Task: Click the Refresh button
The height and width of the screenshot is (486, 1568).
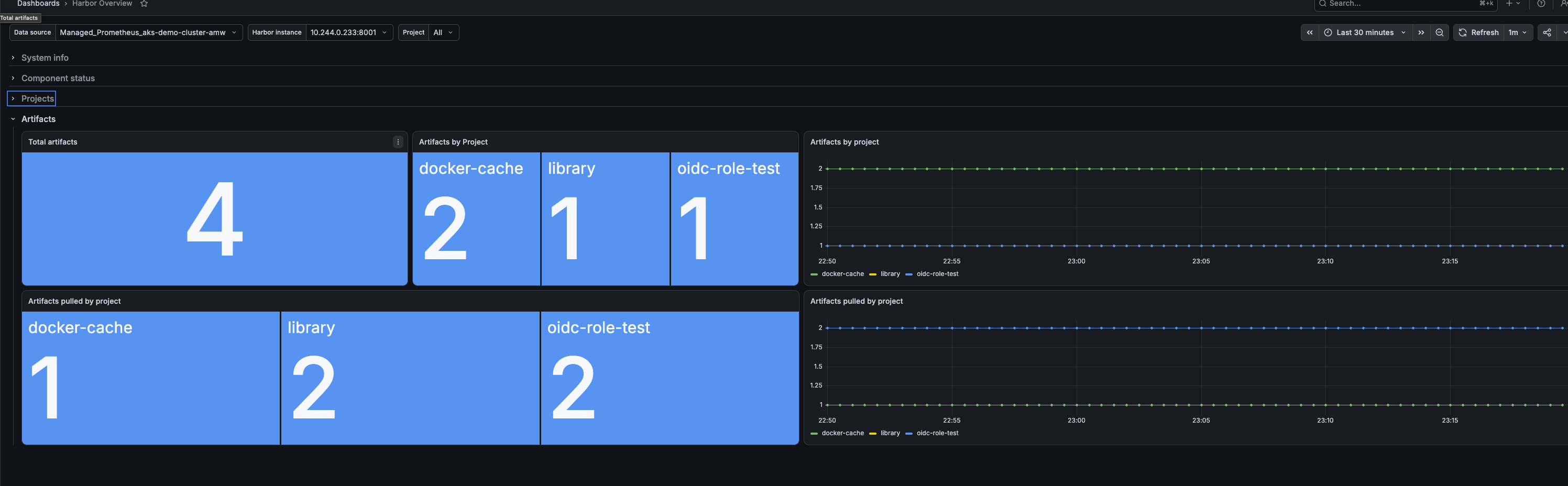Action: click(1478, 33)
